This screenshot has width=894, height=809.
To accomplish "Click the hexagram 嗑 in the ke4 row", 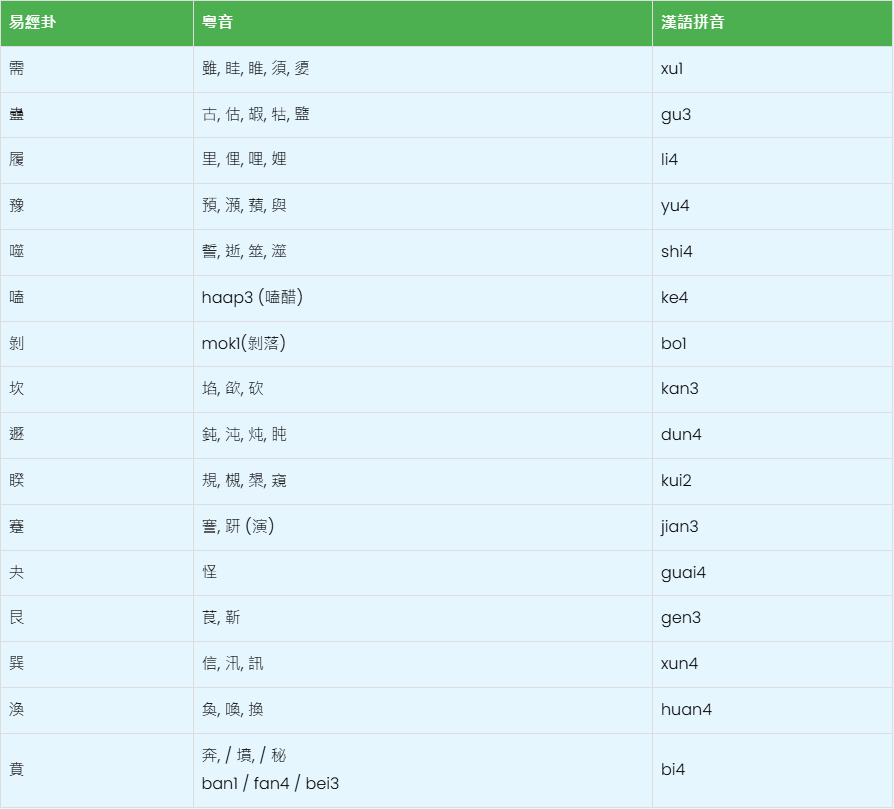I will point(17,297).
